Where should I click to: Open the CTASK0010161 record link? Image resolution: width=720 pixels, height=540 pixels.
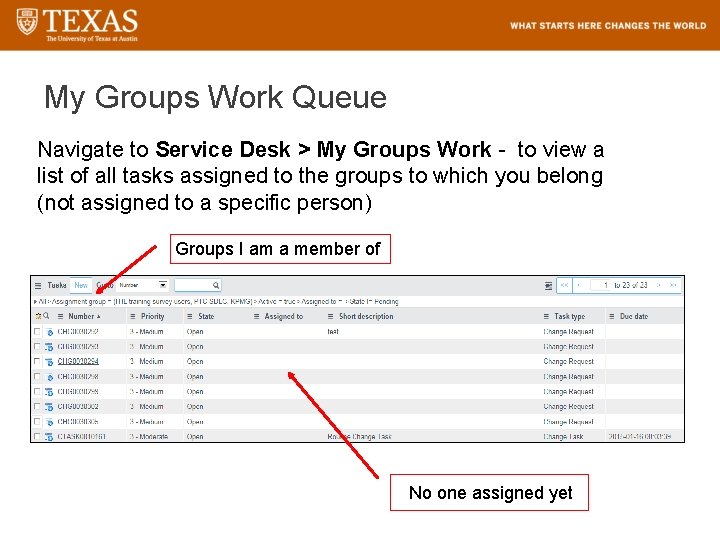pyautogui.click(x=81, y=437)
